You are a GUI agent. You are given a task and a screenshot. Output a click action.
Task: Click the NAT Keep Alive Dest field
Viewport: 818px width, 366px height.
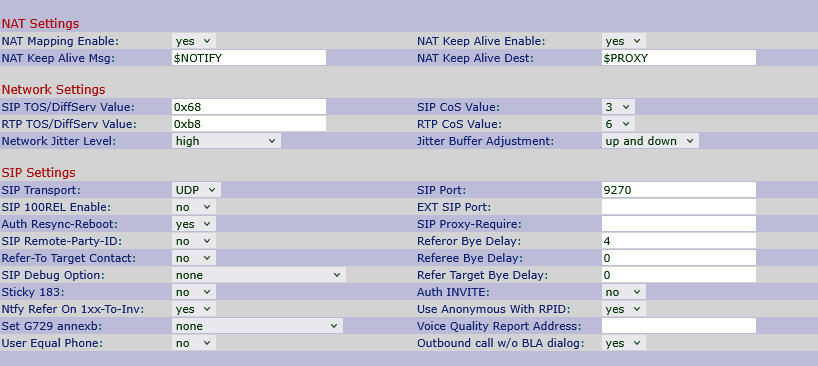tap(679, 58)
